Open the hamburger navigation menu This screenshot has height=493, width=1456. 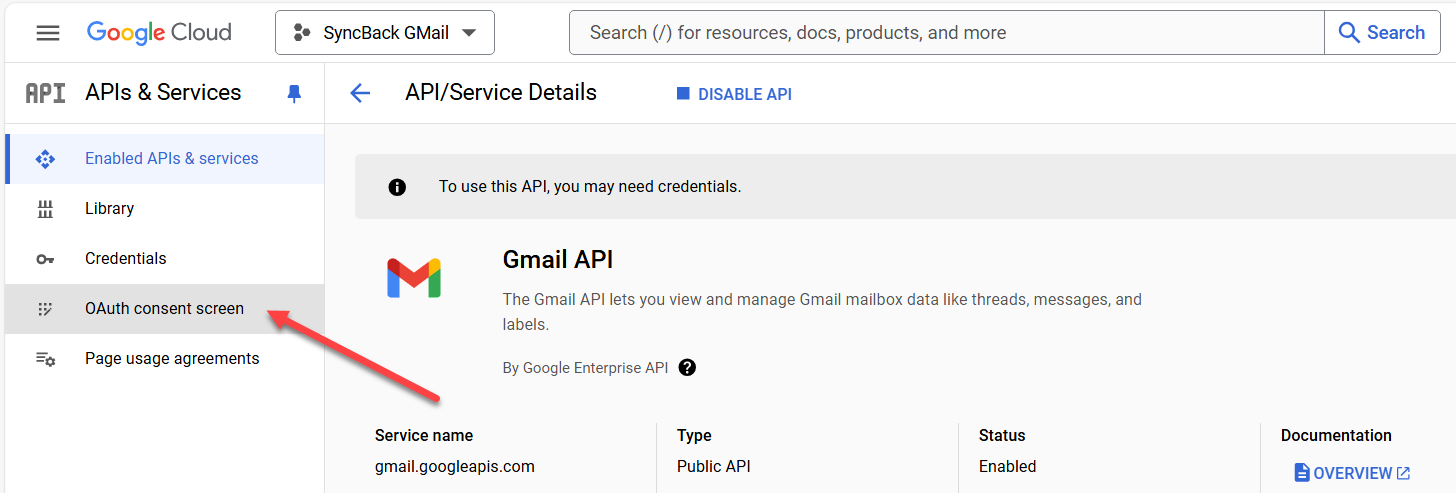(x=47, y=33)
